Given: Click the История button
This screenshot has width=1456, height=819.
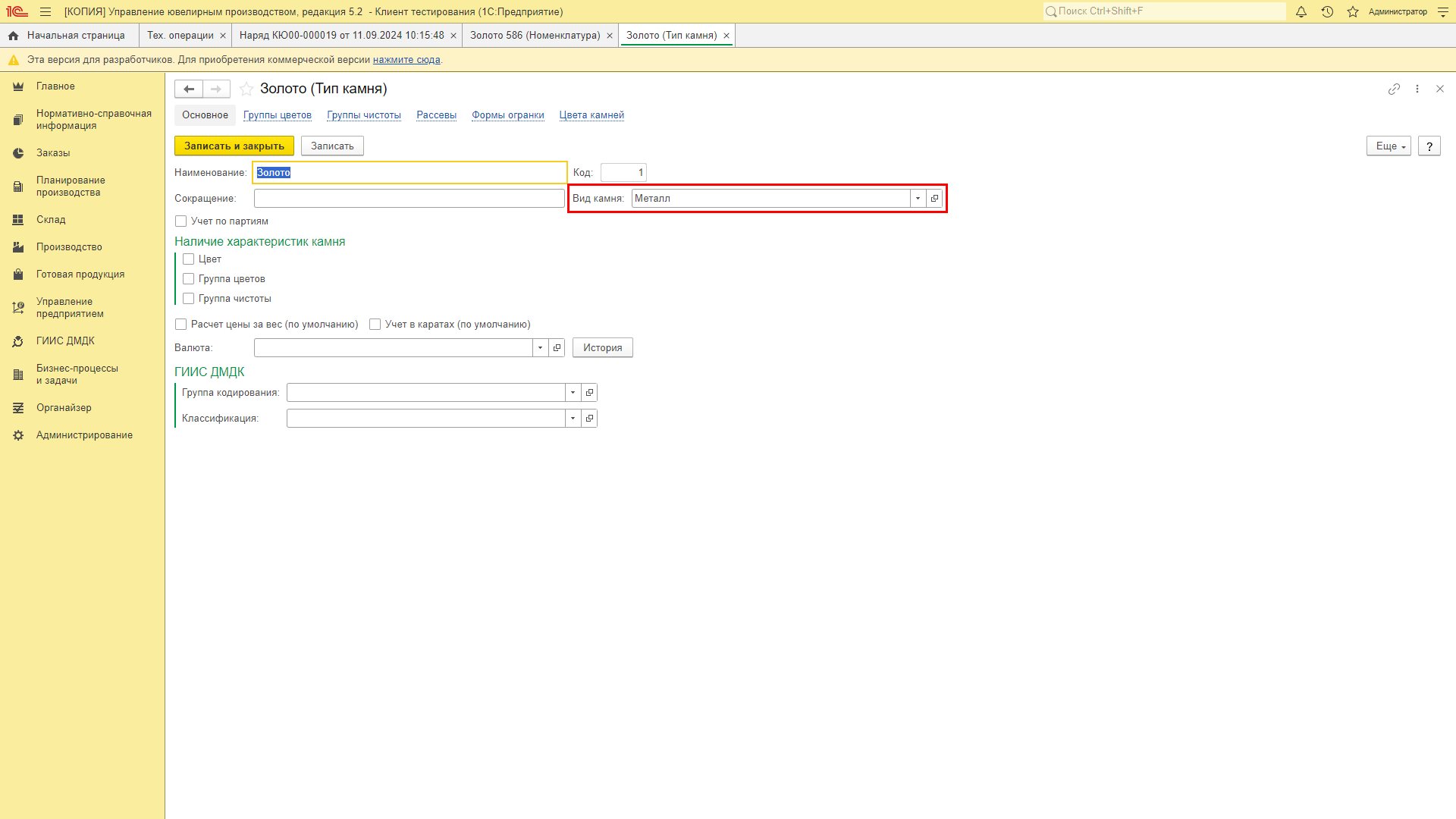Looking at the screenshot, I should 603,347.
